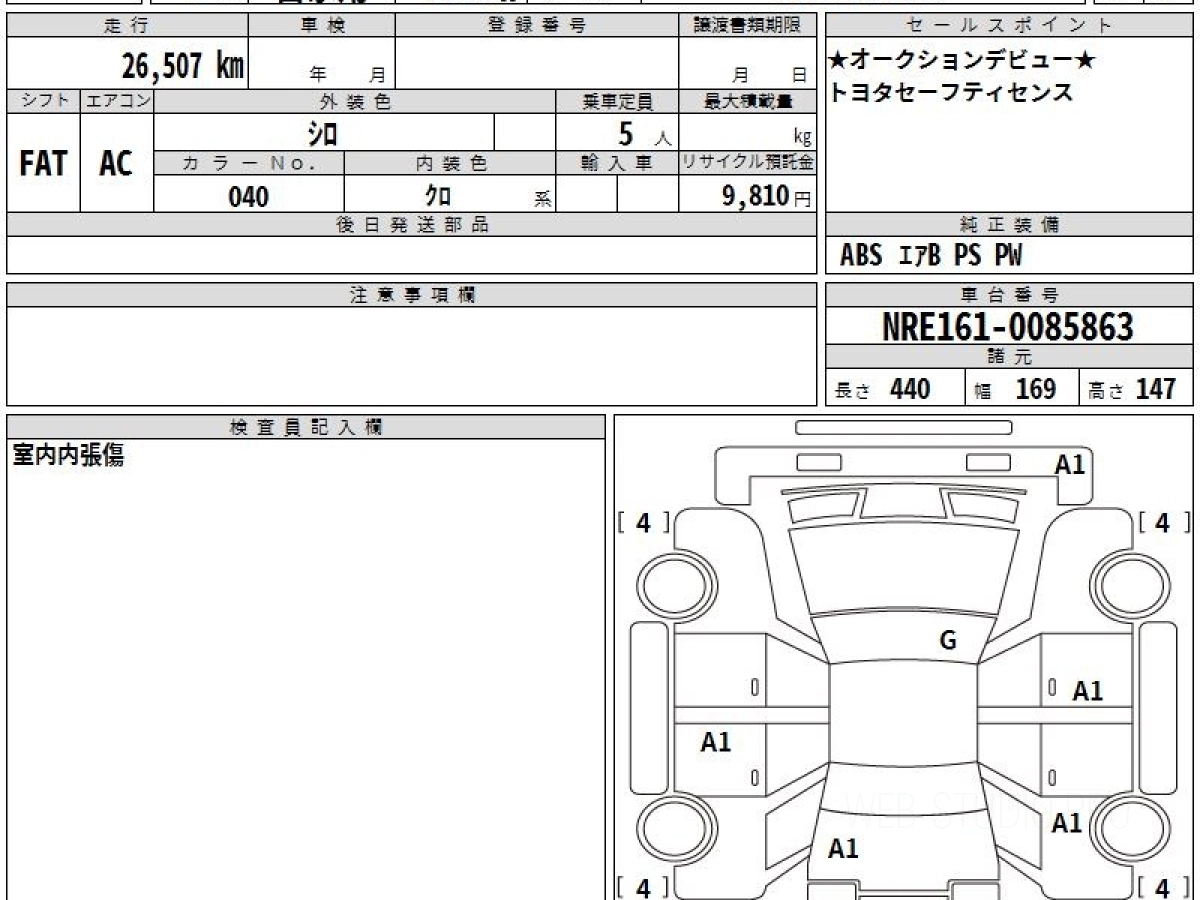Image resolution: width=1200 pixels, height=900 pixels.
Task: Select the [4] tire rating at rear-right wheel
Action: (1164, 887)
